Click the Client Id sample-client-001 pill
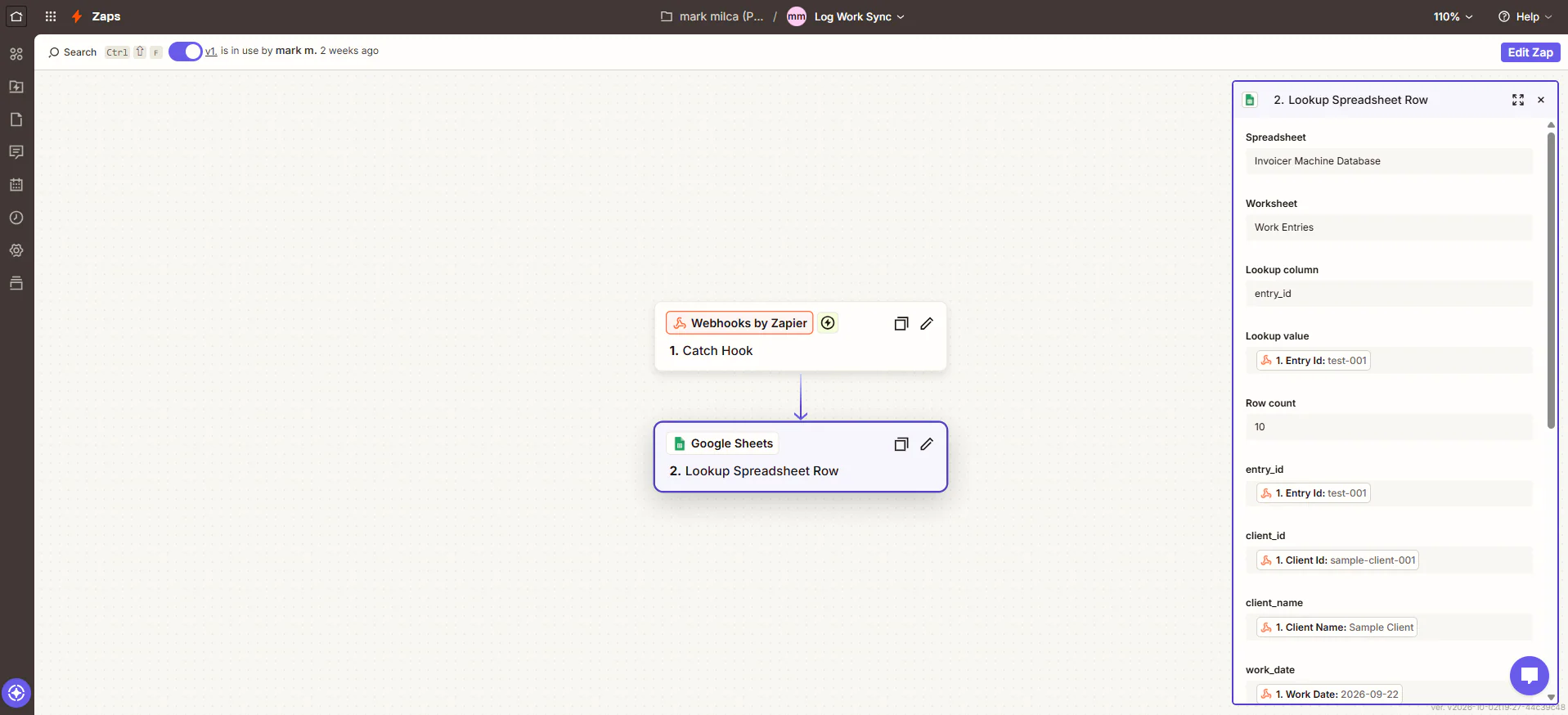 (1337, 560)
